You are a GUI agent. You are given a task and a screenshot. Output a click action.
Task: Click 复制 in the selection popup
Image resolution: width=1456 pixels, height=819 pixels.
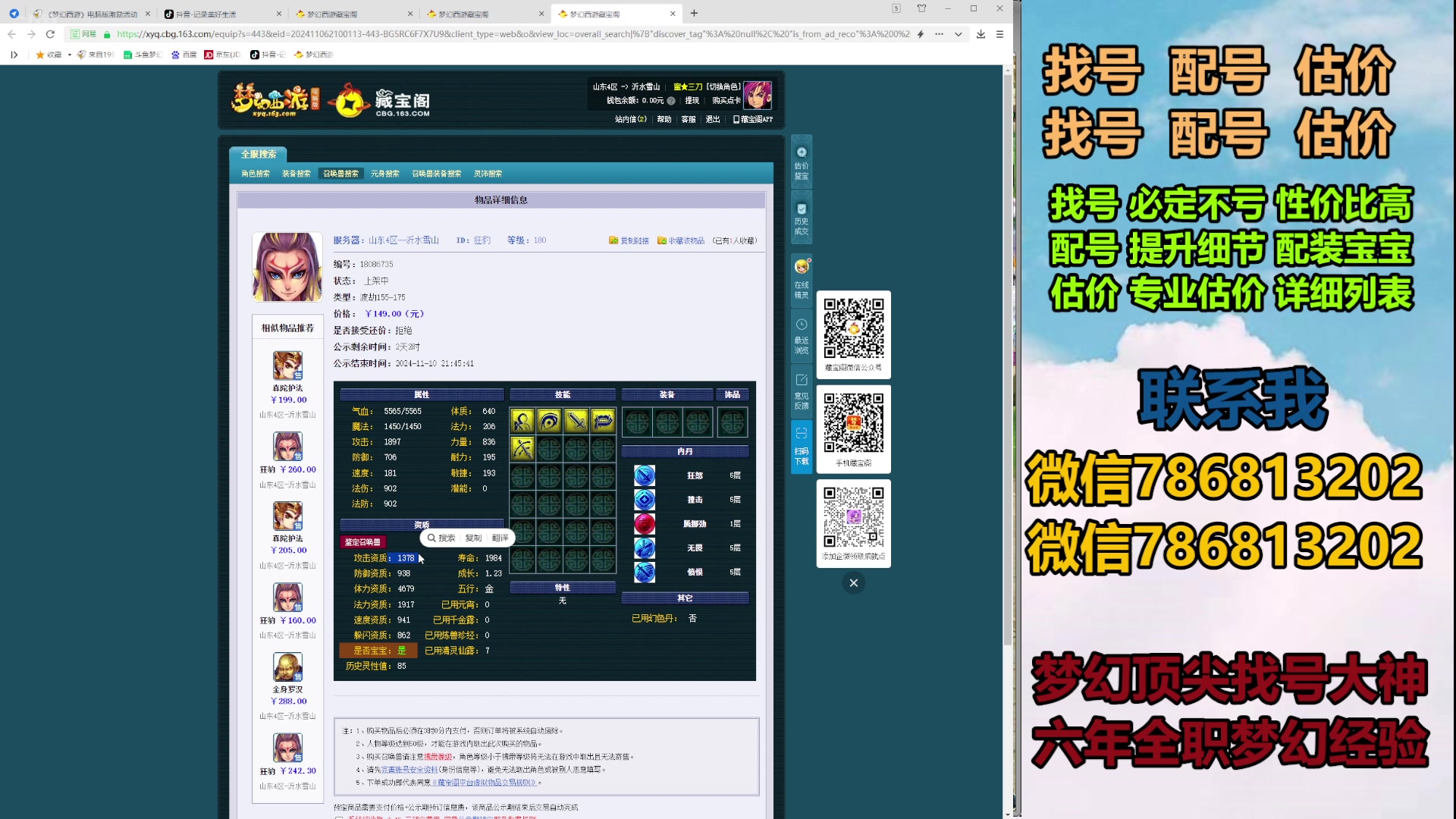[473, 538]
